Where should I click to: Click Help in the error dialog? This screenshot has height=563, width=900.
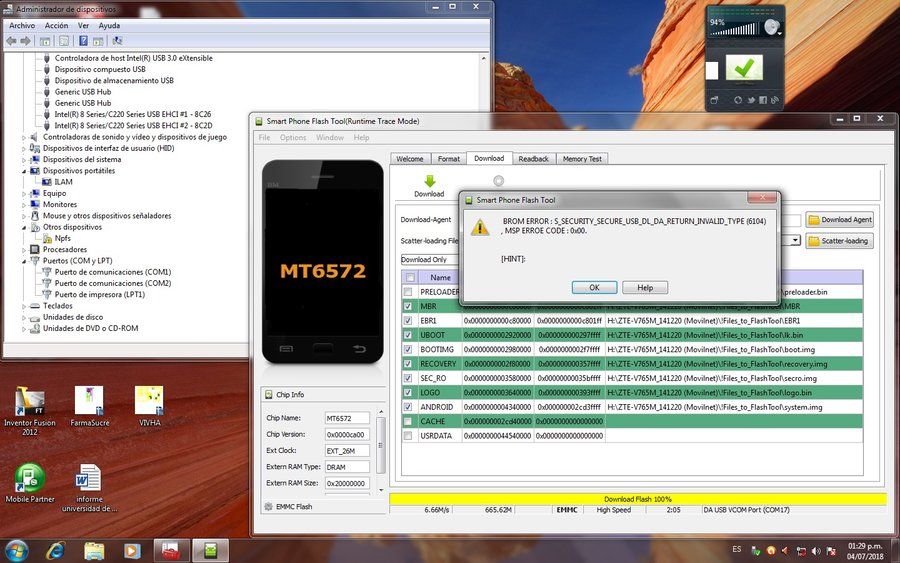(645, 288)
